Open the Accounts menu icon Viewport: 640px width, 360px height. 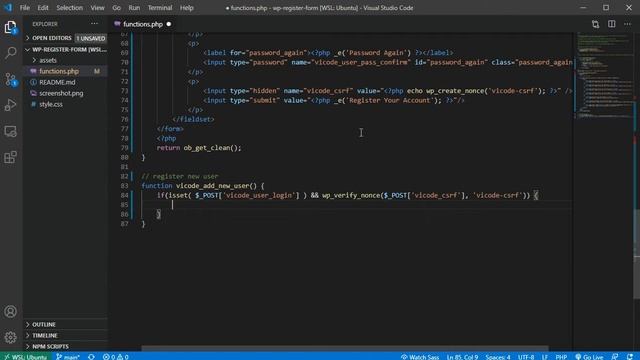pyautogui.click(x=11, y=312)
